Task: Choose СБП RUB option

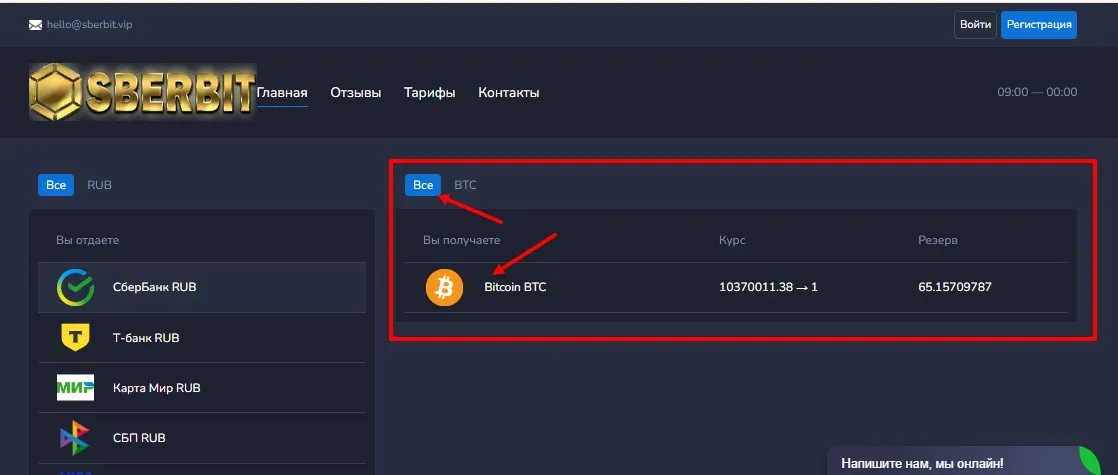Action: [x=202, y=438]
